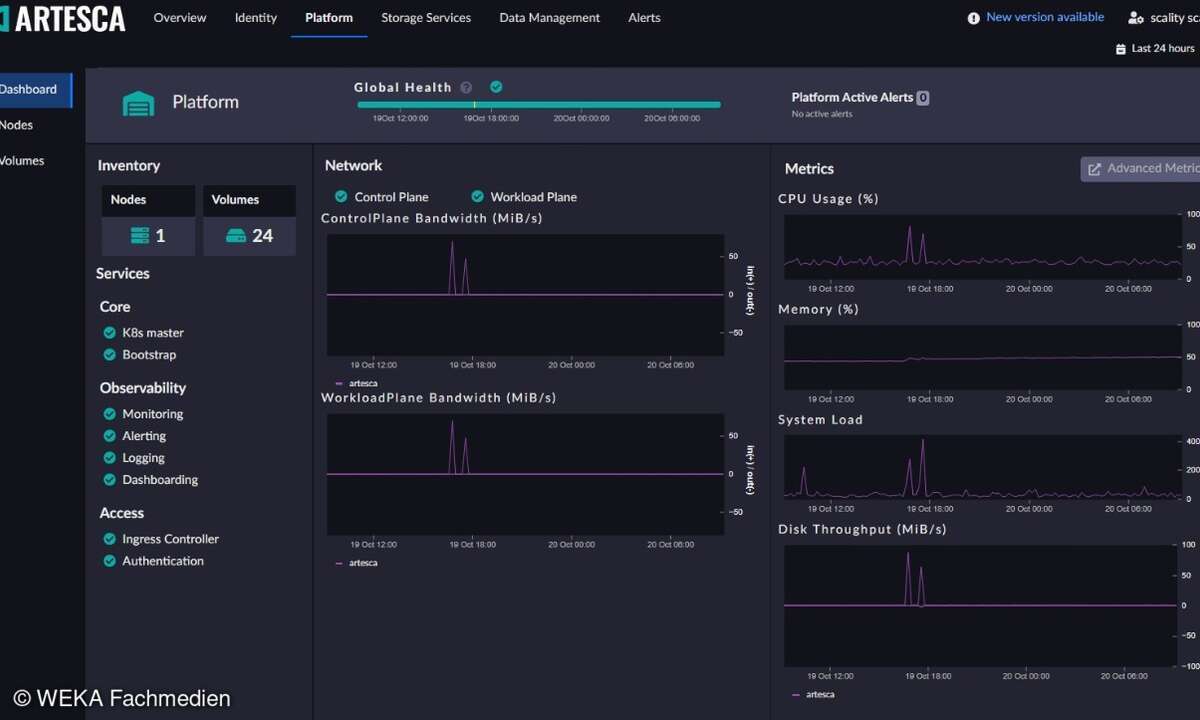This screenshot has height=720, width=1200.
Task: Click the marker on the Global Health bar
Action: pos(475,104)
